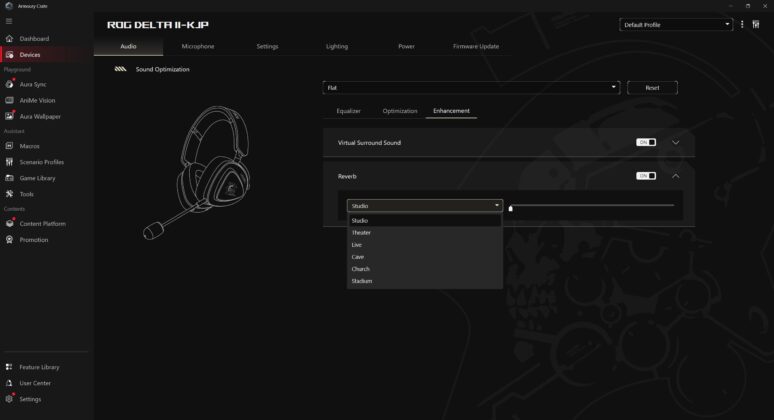Toggle the Reverb switch
This screenshot has height=420, width=774.
[x=646, y=176]
